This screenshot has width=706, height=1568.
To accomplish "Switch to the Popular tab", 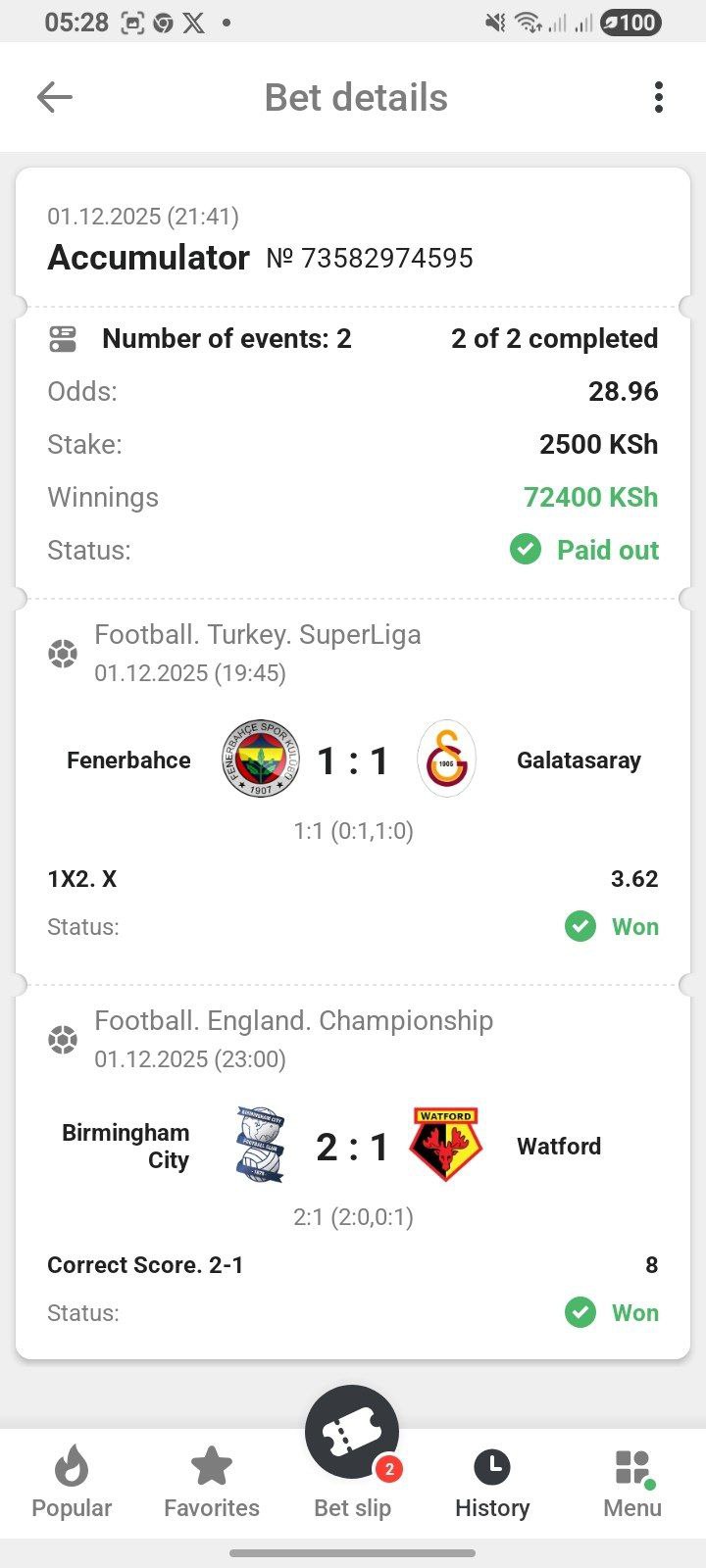I will pos(72,1483).
